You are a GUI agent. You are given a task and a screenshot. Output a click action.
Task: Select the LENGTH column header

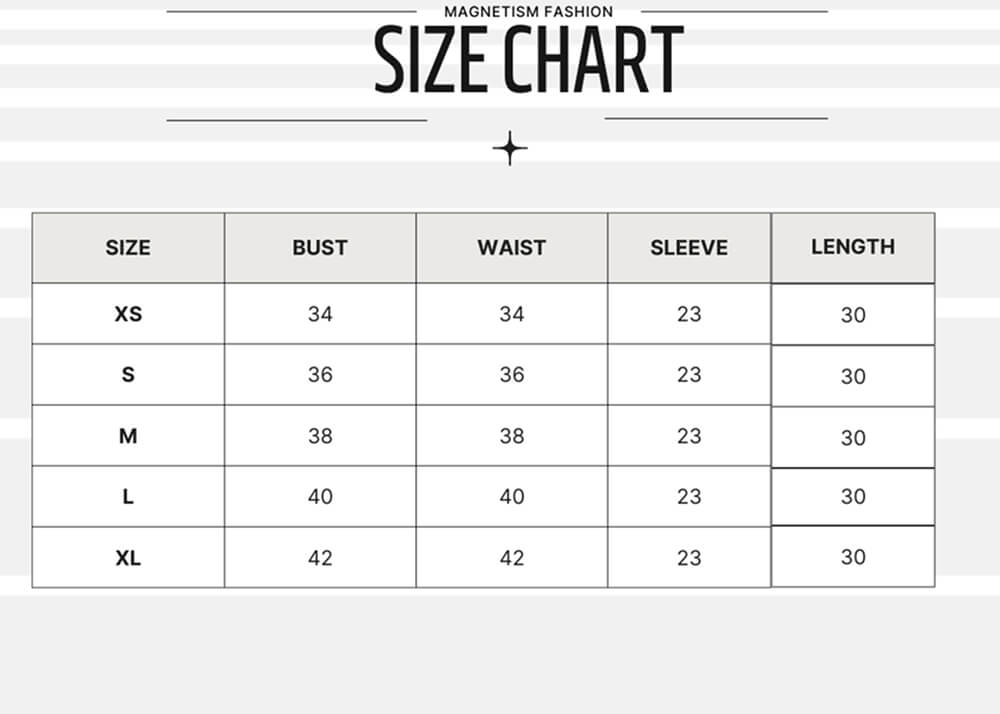[853, 246]
